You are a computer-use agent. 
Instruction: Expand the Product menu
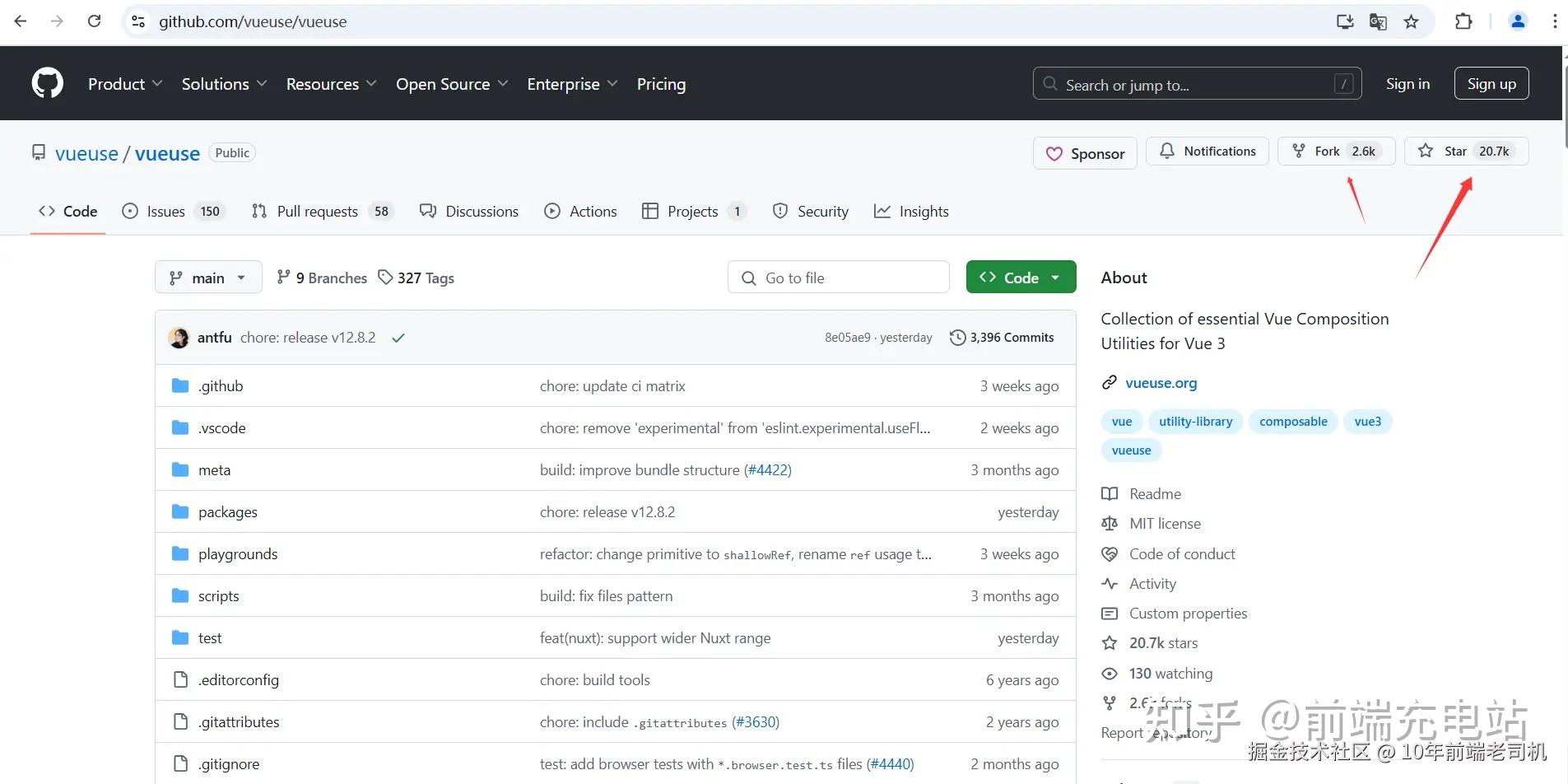tap(125, 84)
